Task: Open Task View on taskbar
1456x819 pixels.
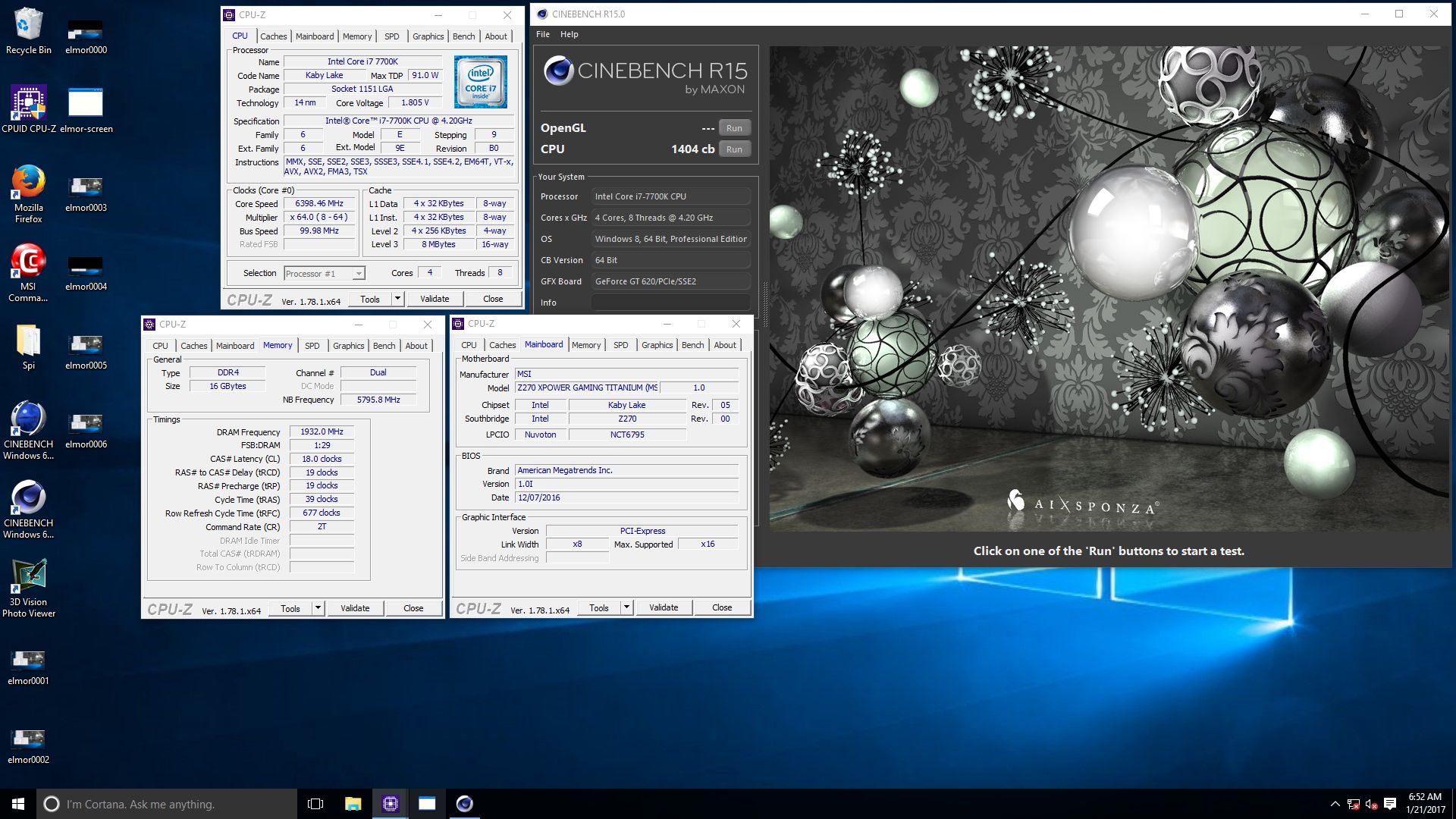Action: click(315, 804)
